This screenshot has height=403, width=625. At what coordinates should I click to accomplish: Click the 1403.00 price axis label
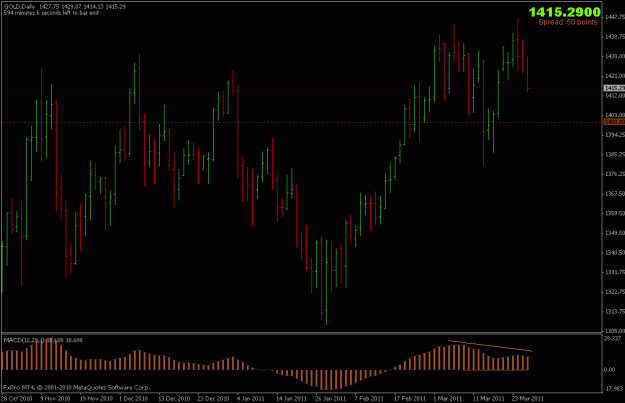click(x=615, y=115)
